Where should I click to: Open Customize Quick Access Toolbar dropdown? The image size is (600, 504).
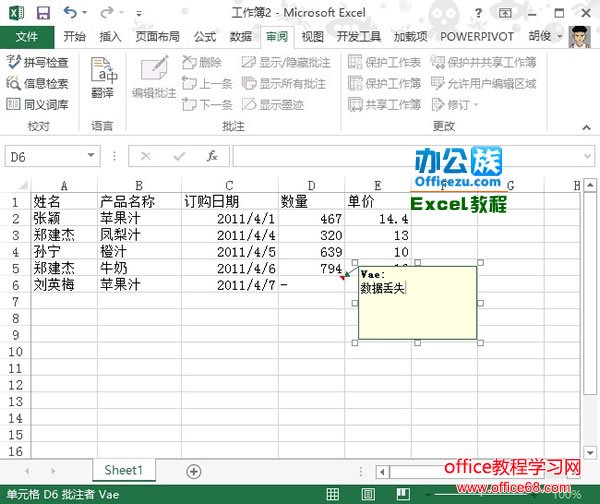click(x=139, y=14)
